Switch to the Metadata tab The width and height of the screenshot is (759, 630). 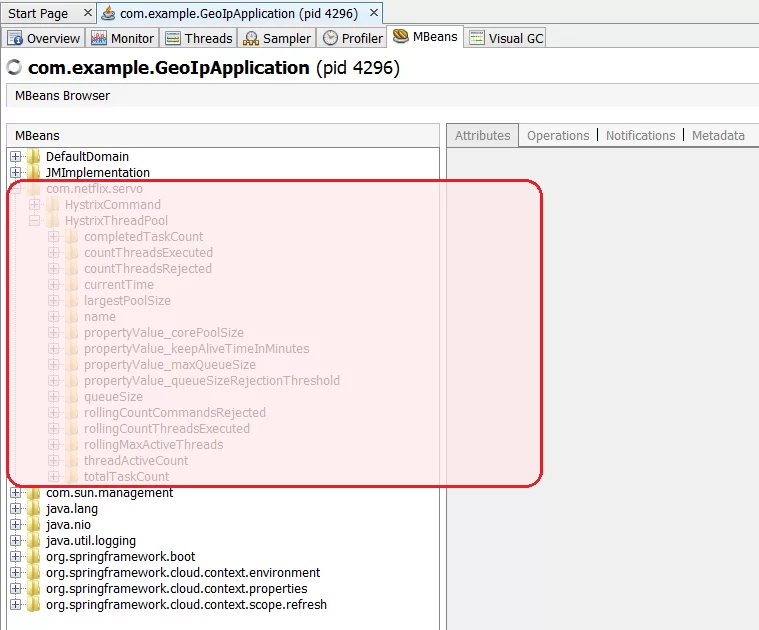pos(718,135)
